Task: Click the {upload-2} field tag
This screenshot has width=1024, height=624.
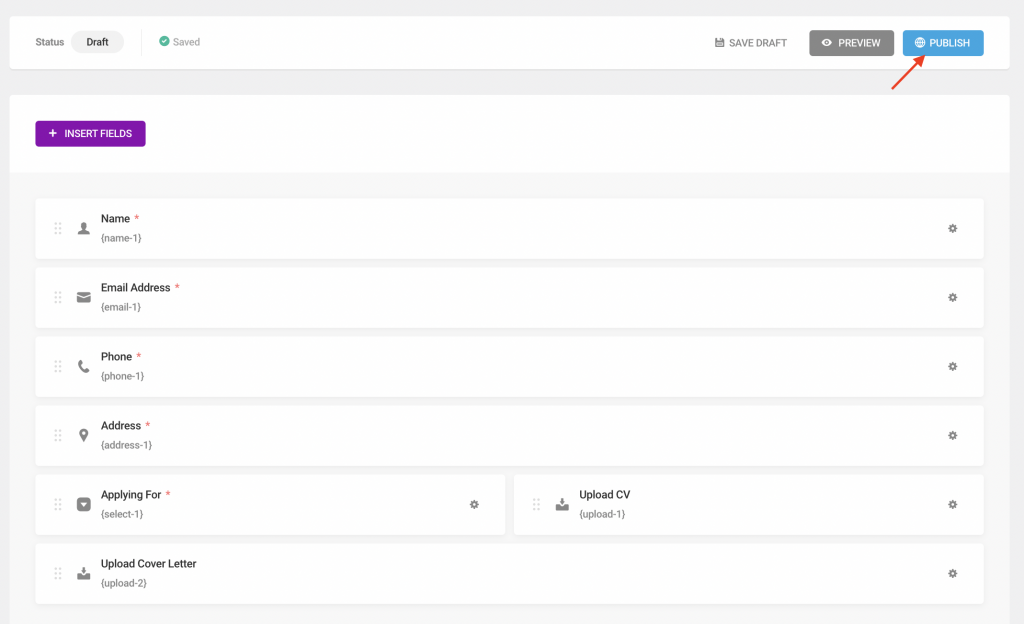Action: click(123, 584)
